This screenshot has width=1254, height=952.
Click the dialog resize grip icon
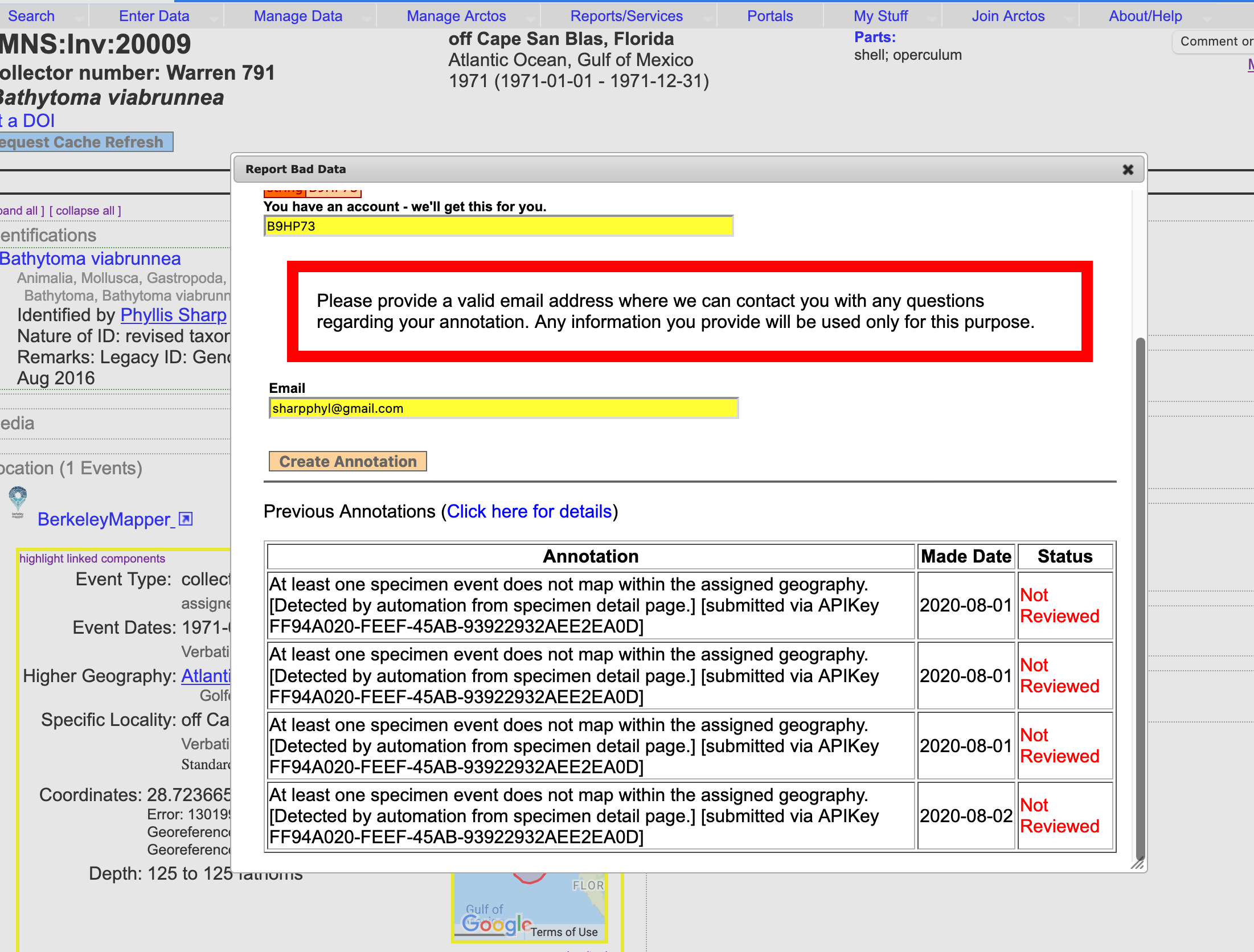point(1137,864)
